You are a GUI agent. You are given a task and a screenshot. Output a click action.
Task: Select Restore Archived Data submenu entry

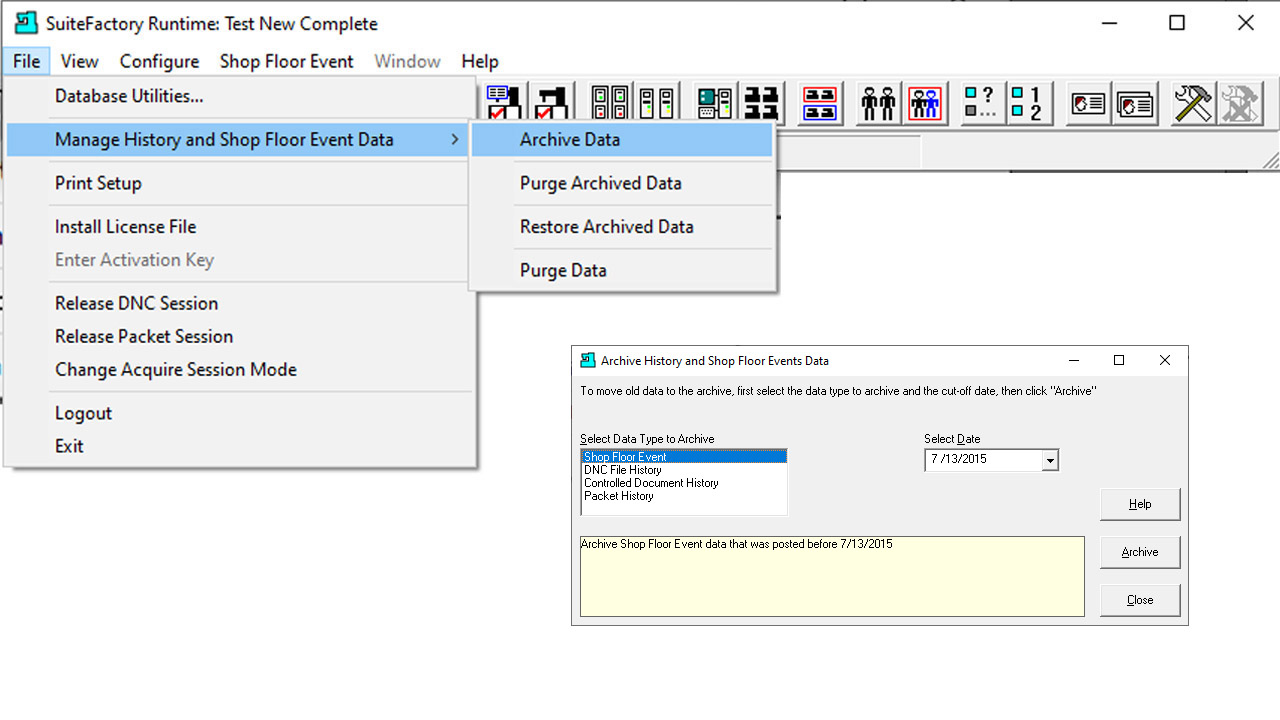(x=622, y=226)
